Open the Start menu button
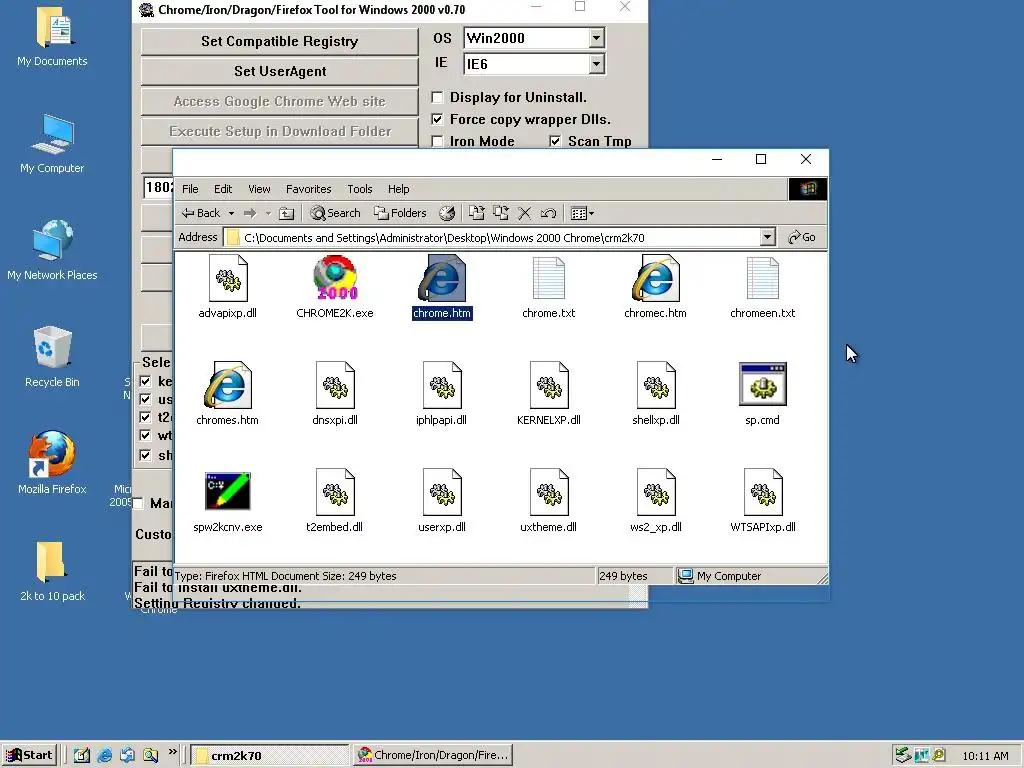 tap(29, 755)
